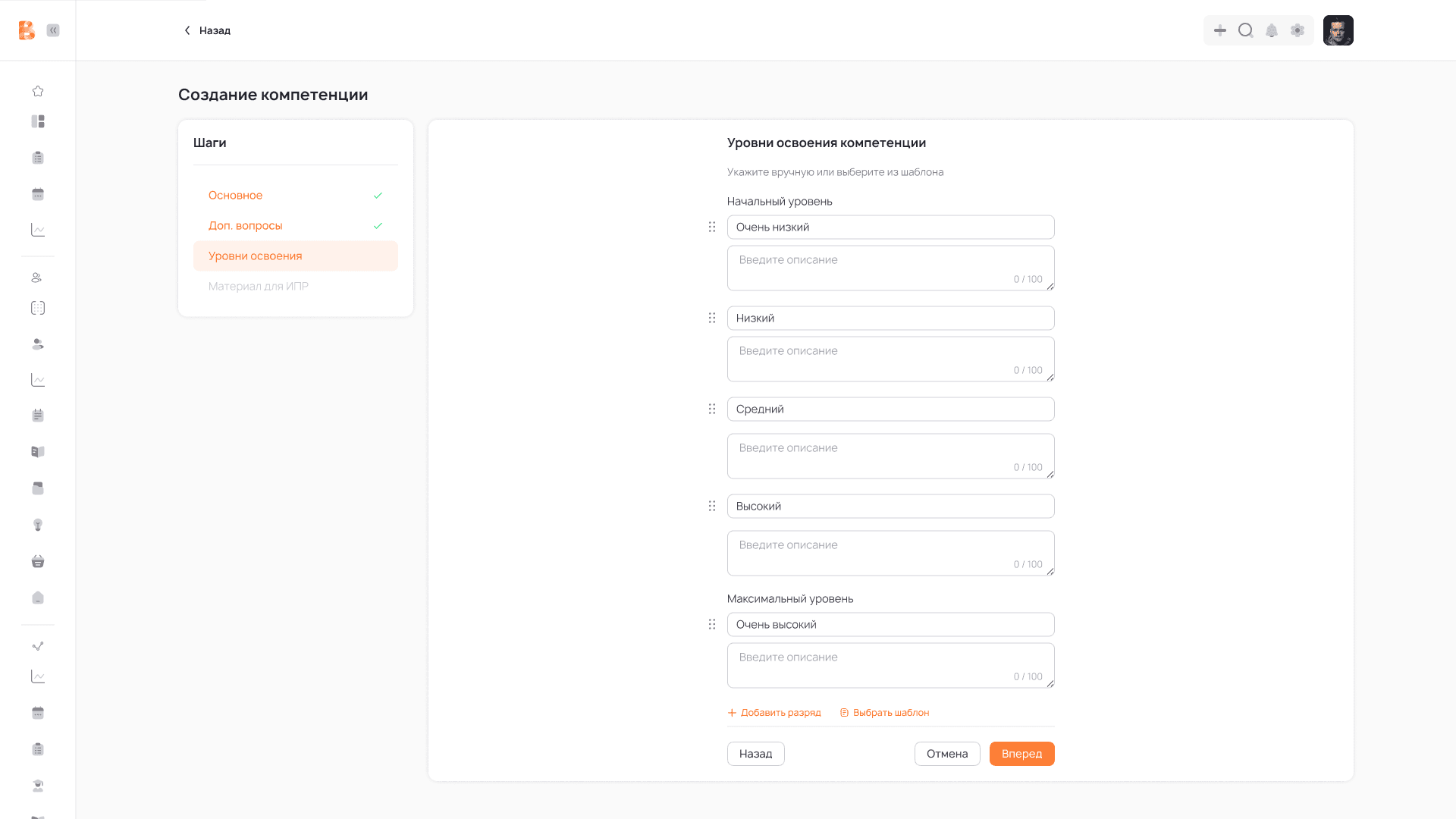Grab drag handle beside 'Очень низкий'
Image resolution: width=1456 pixels, height=819 pixels.
(x=711, y=227)
